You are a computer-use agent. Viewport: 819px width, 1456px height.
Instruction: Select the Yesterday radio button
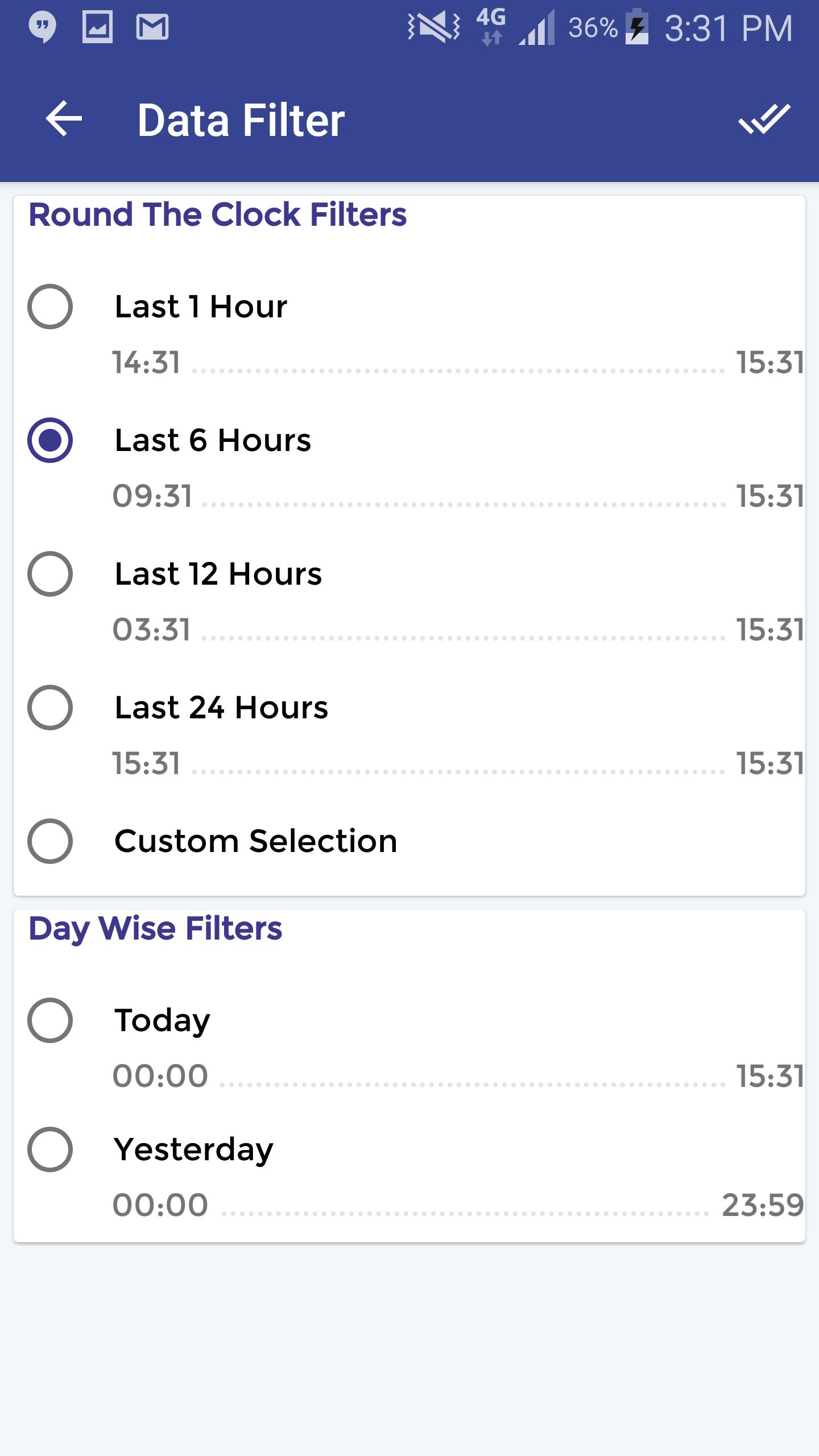pos(50,1149)
